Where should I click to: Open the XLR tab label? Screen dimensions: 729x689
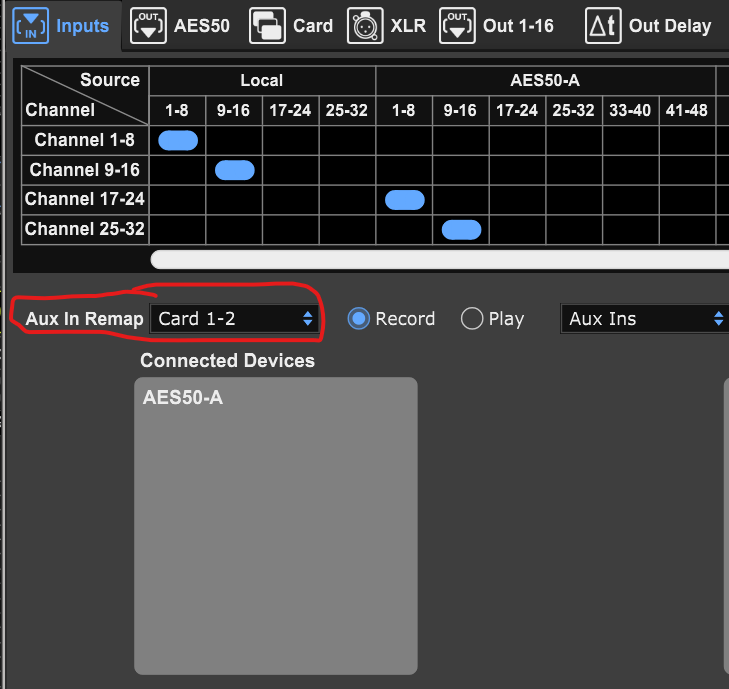[x=408, y=26]
